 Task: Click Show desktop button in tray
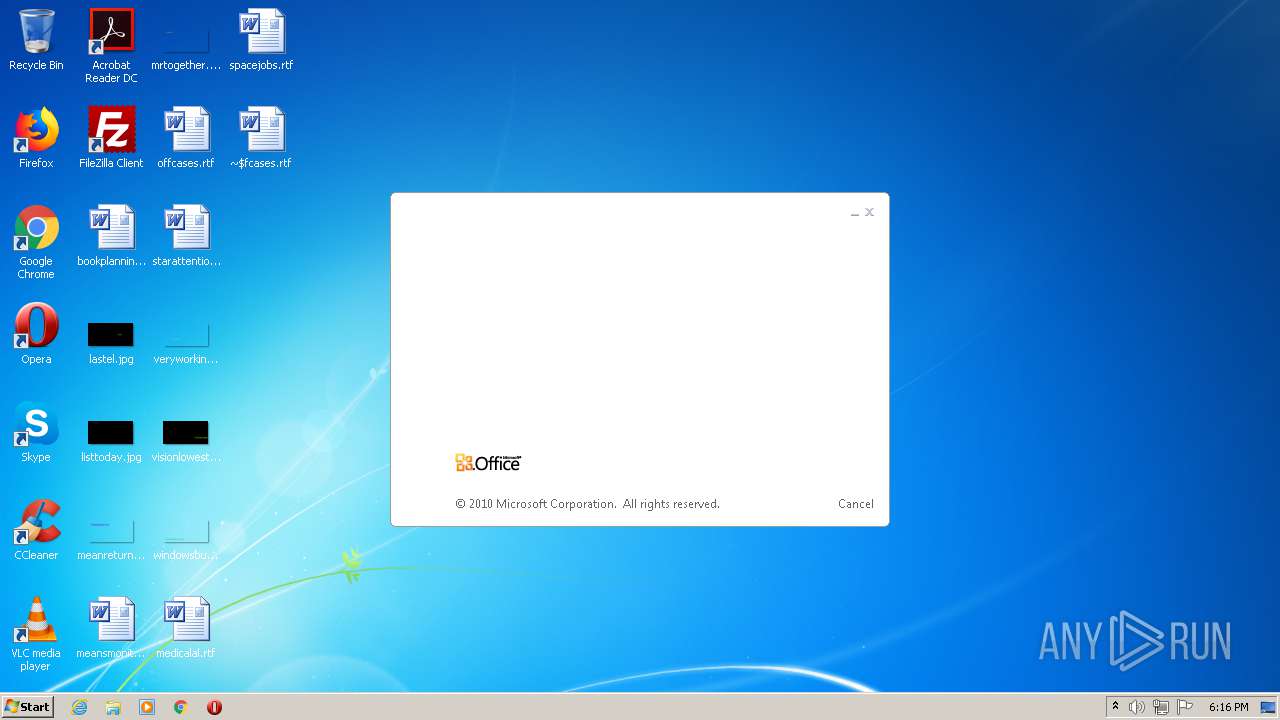coord(1269,707)
